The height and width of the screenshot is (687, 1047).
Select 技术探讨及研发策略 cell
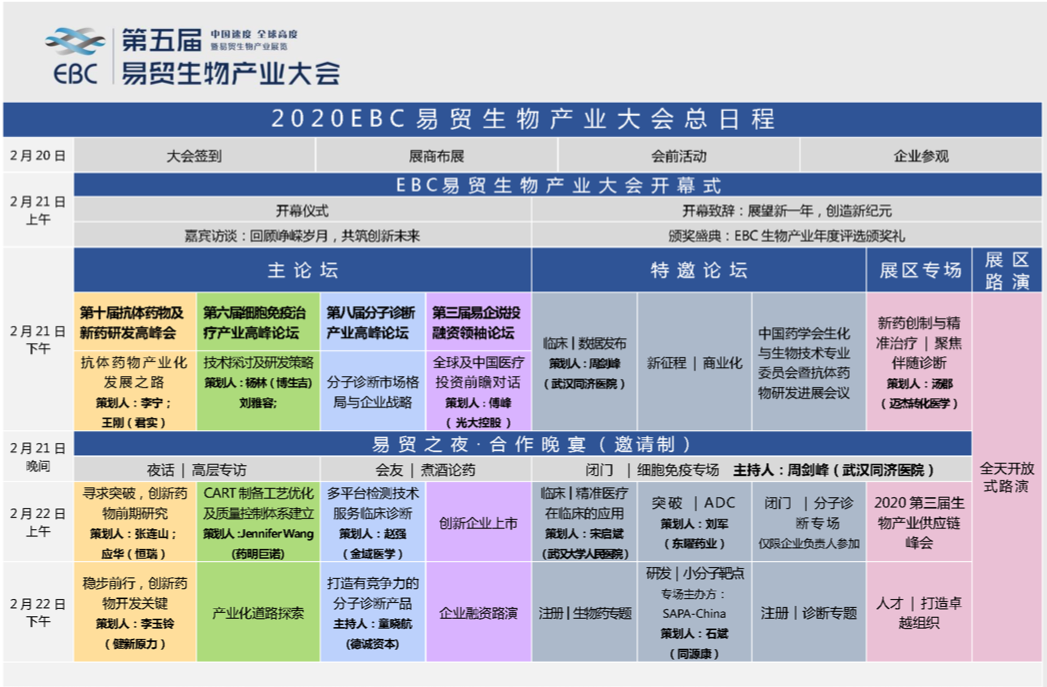click(x=258, y=391)
